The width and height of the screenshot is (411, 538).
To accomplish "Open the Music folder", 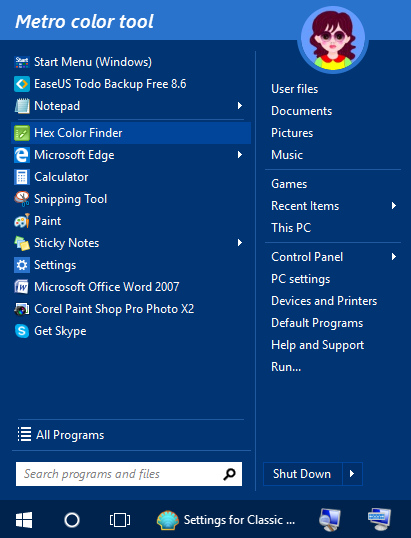I will coord(287,155).
